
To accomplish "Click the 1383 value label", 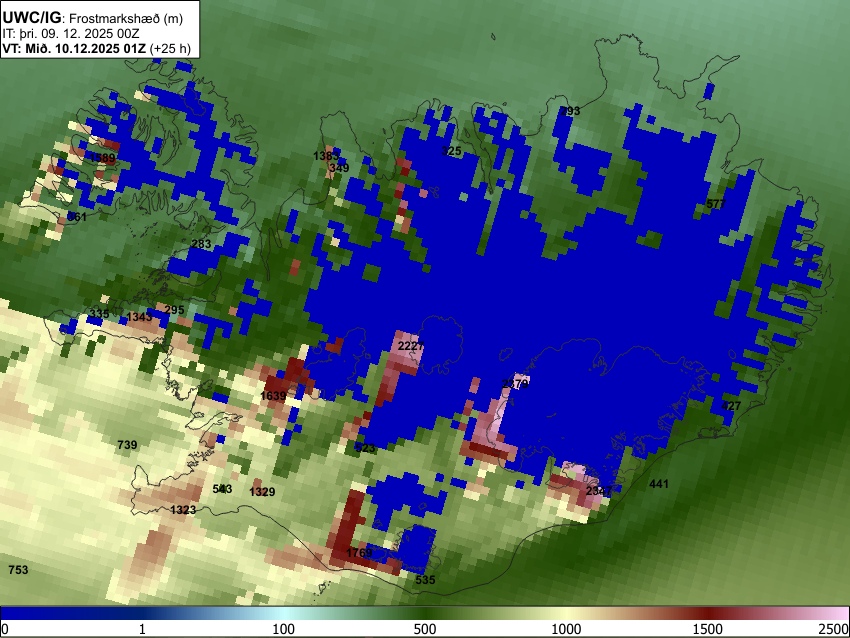I will (326, 156).
